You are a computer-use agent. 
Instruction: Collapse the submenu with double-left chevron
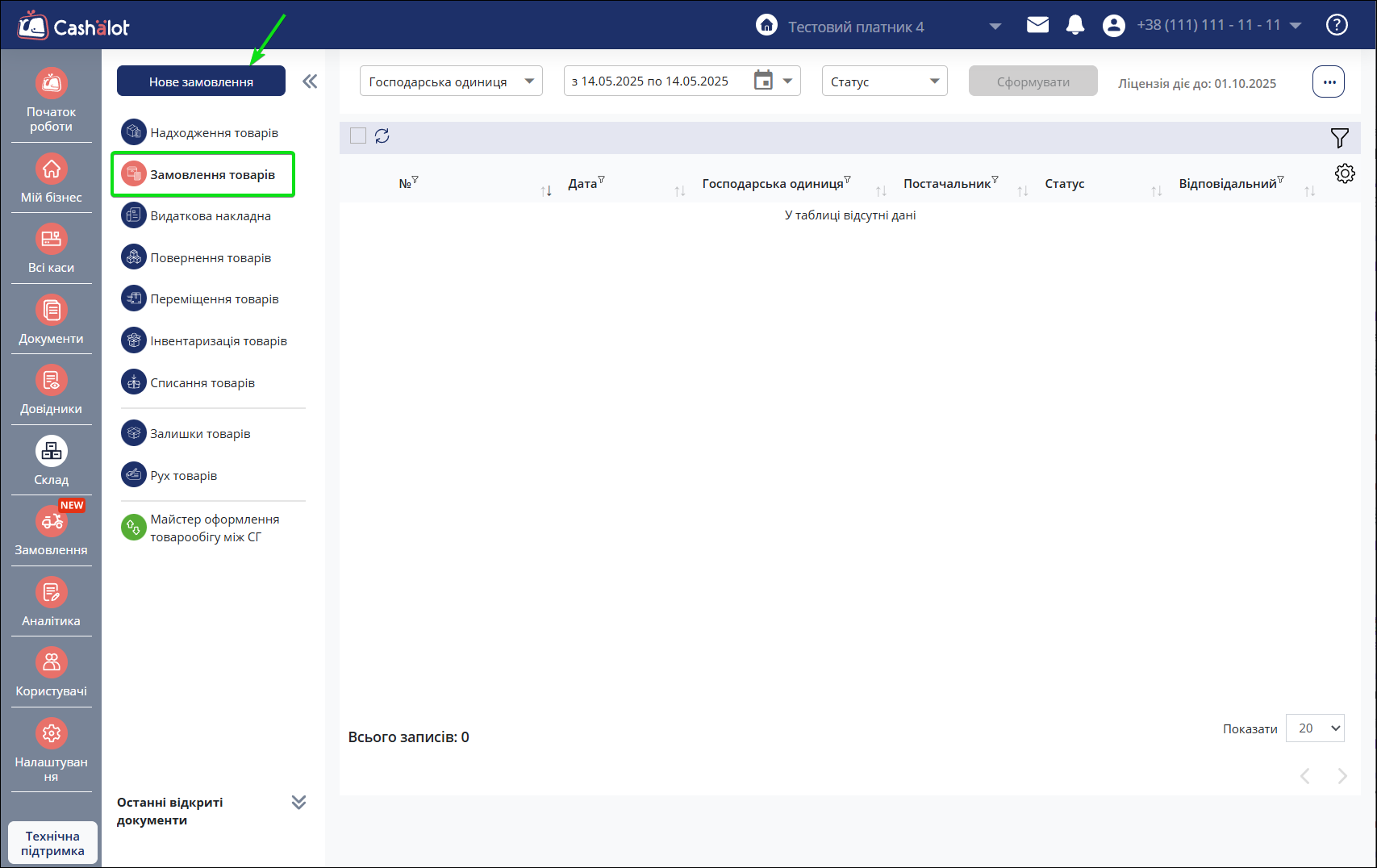[x=310, y=81]
